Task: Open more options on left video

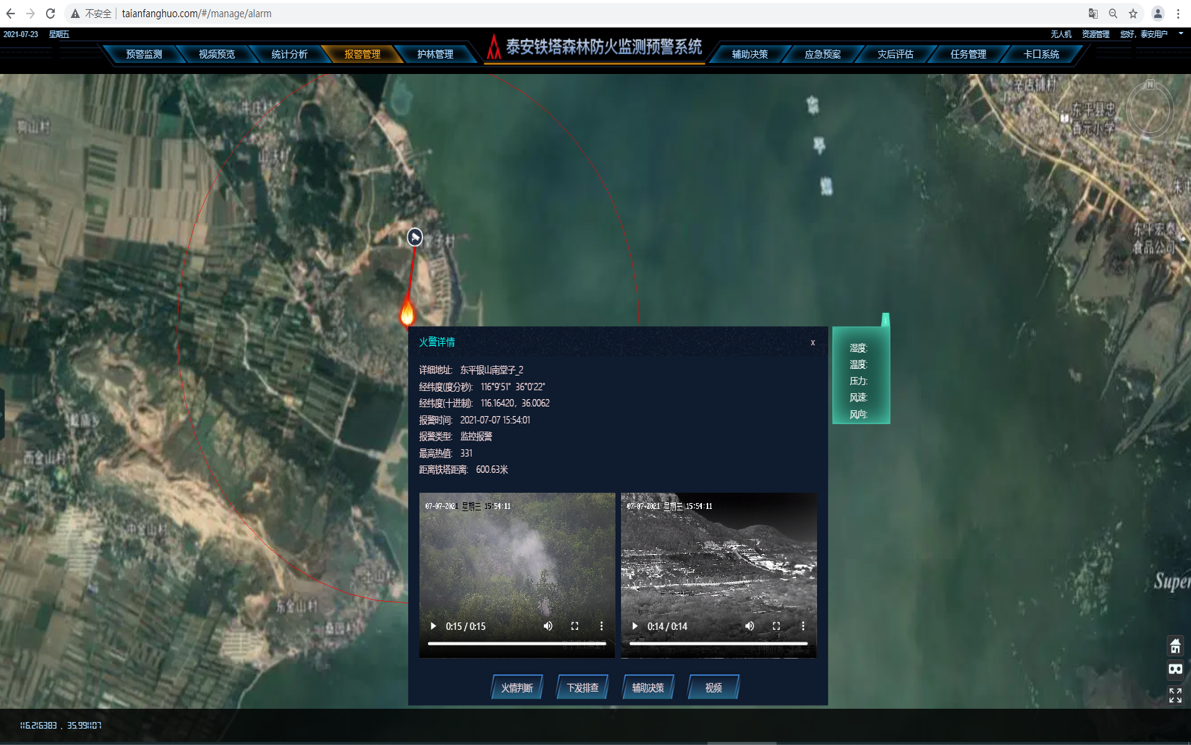Action: pyautogui.click(x=601, y=627)
